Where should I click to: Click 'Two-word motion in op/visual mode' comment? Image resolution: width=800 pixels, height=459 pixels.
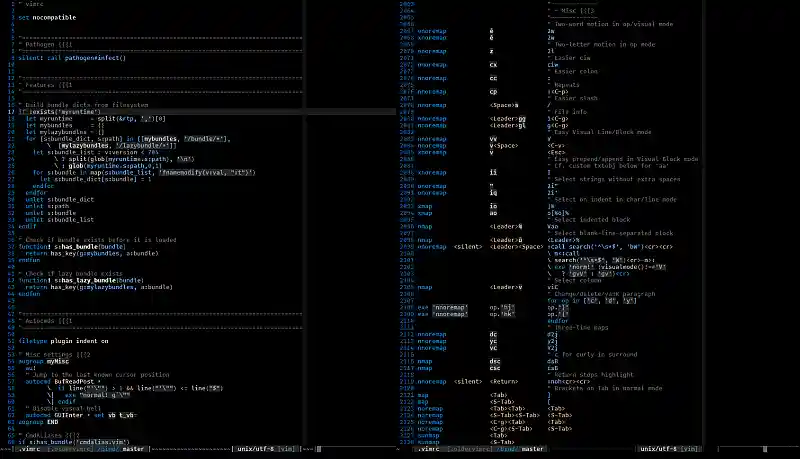pos(613,24)
